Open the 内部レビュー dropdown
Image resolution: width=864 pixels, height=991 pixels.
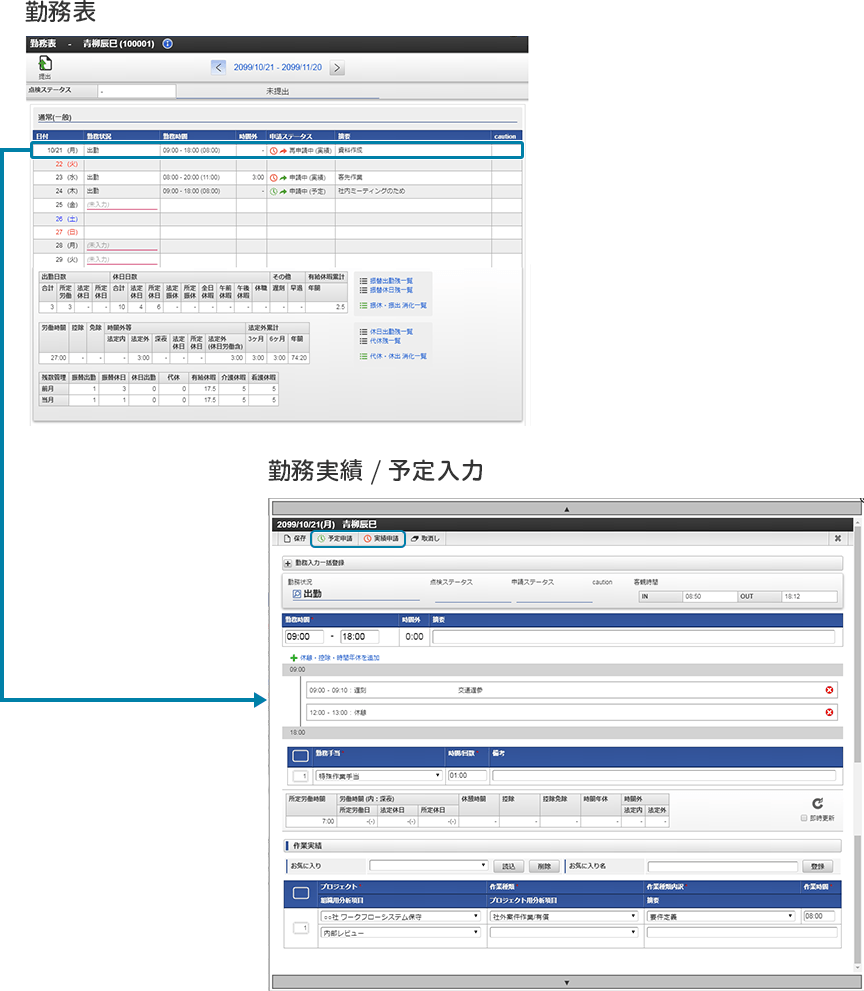click(401, 932)
